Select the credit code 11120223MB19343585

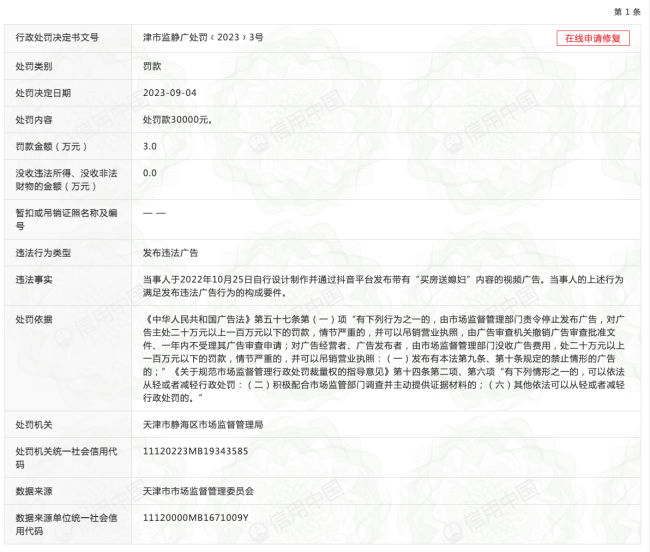tap(195, 451)
